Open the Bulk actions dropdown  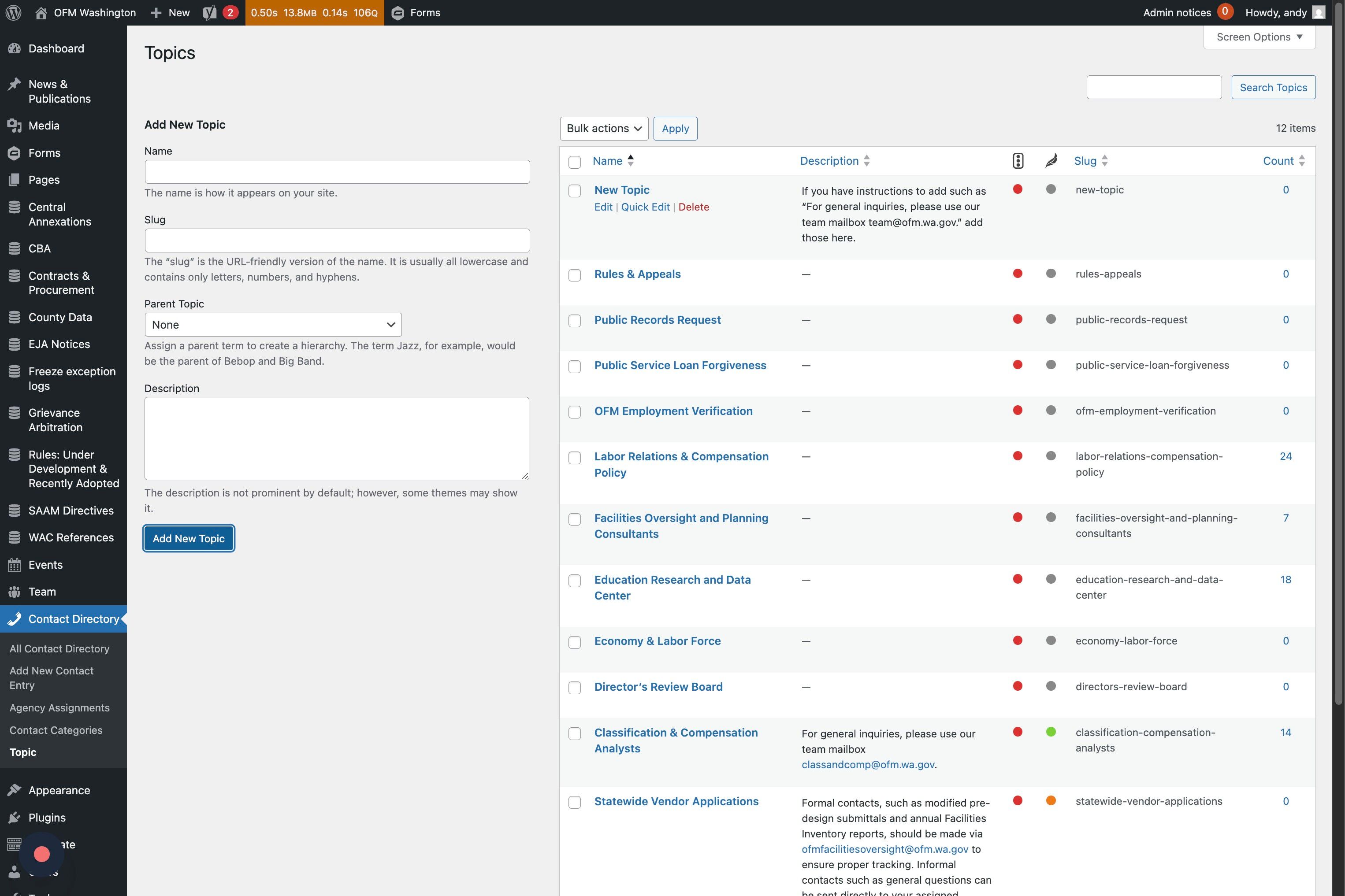coord(604,129)
